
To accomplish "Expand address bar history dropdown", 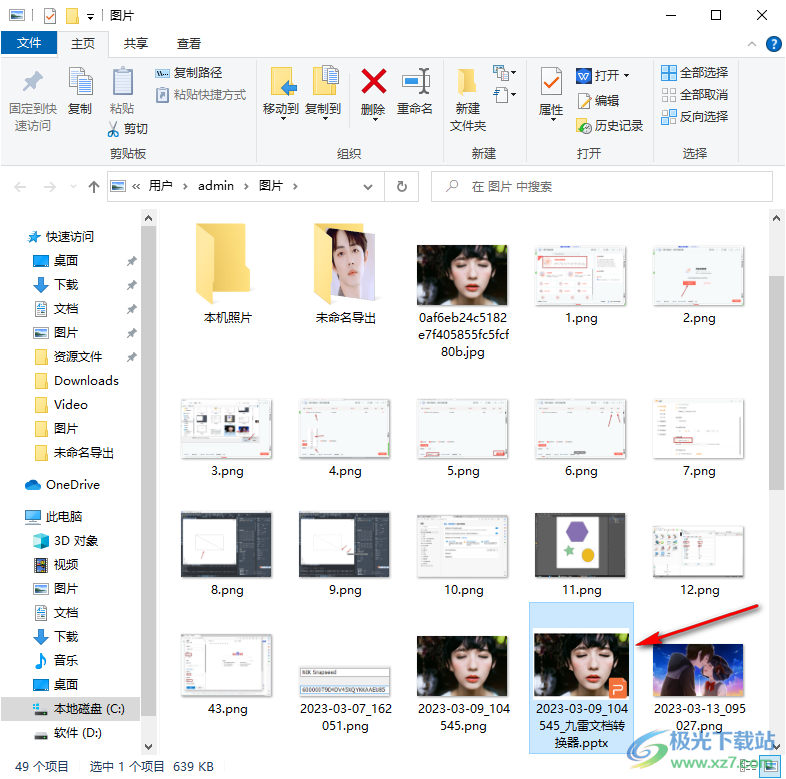I will 368,187.
